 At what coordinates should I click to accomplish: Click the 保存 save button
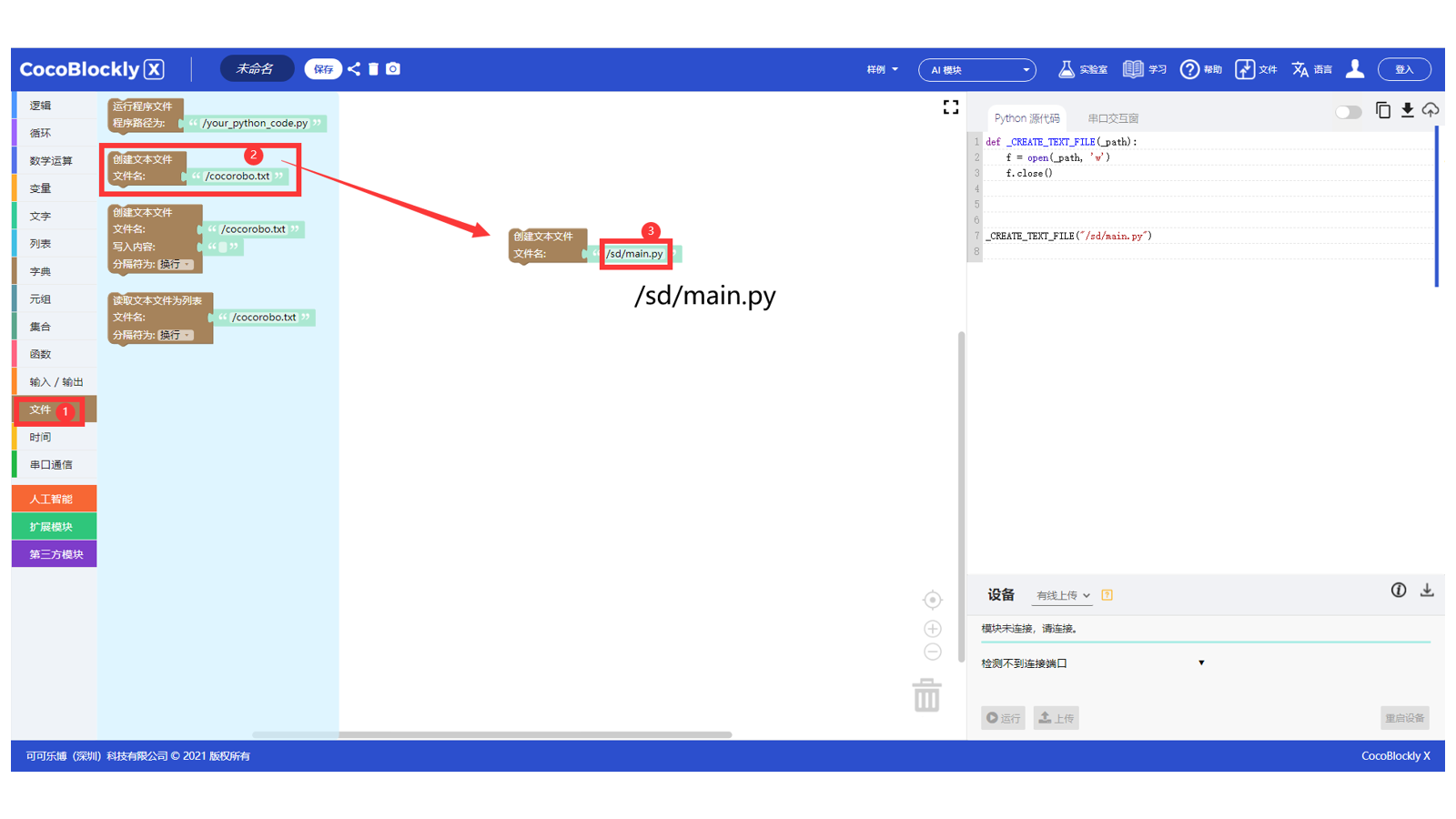323,69
